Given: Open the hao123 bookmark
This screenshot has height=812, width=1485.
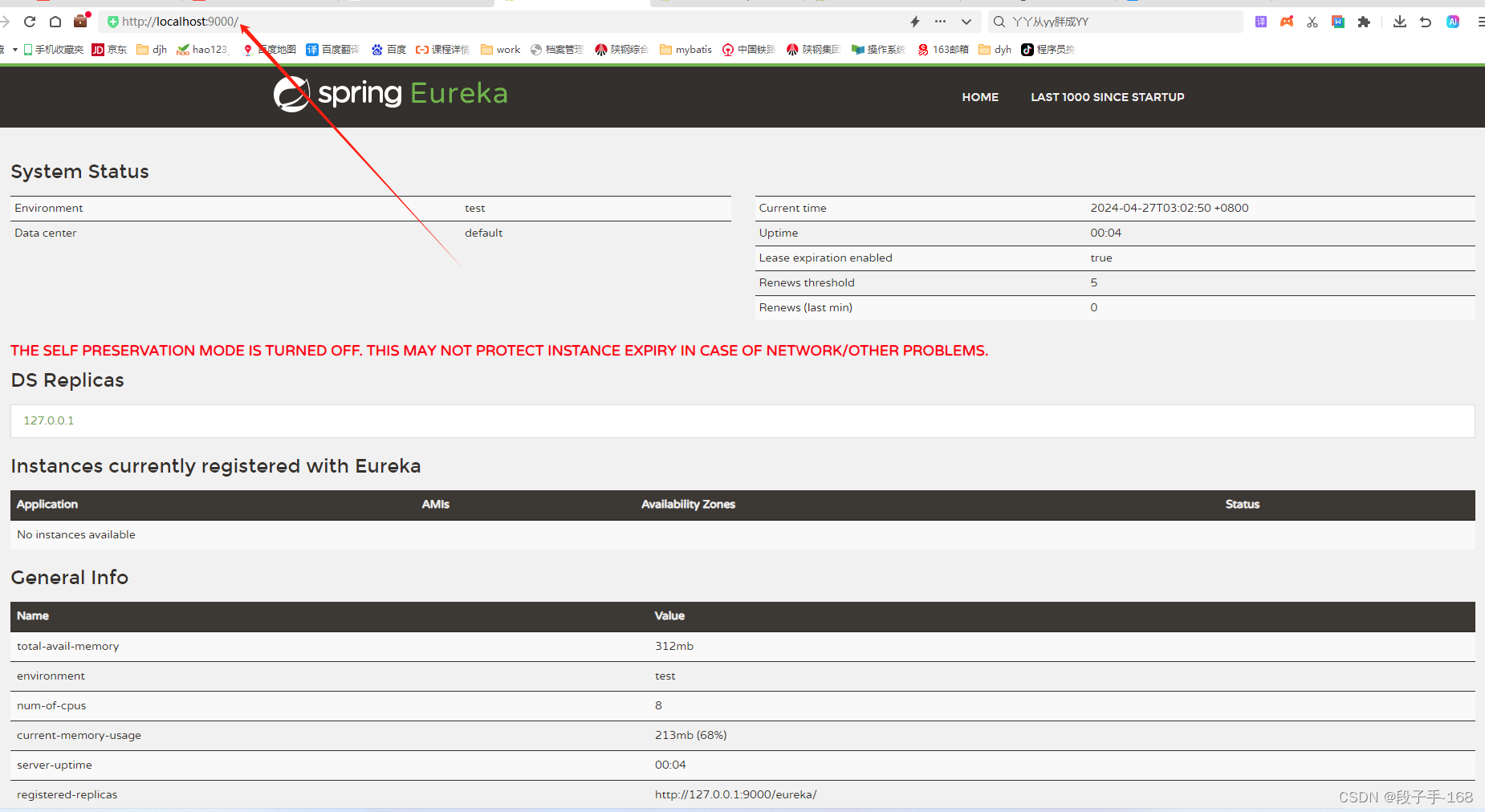Looking at the screenshot, I should (203, 50).
